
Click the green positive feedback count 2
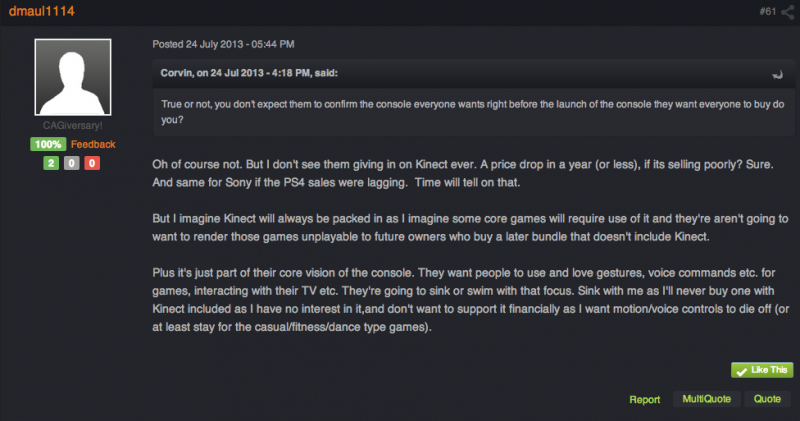[51, 163]
